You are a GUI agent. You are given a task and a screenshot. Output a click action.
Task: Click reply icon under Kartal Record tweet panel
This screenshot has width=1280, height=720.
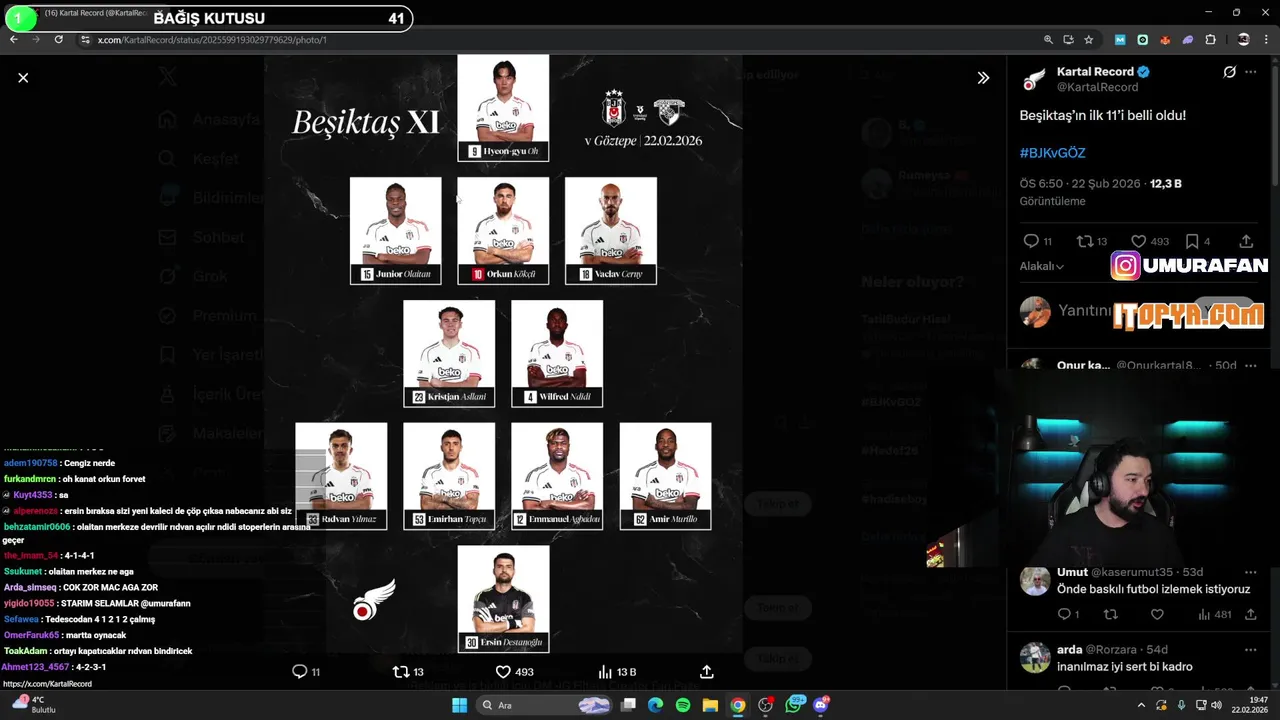coord(1031,241)
